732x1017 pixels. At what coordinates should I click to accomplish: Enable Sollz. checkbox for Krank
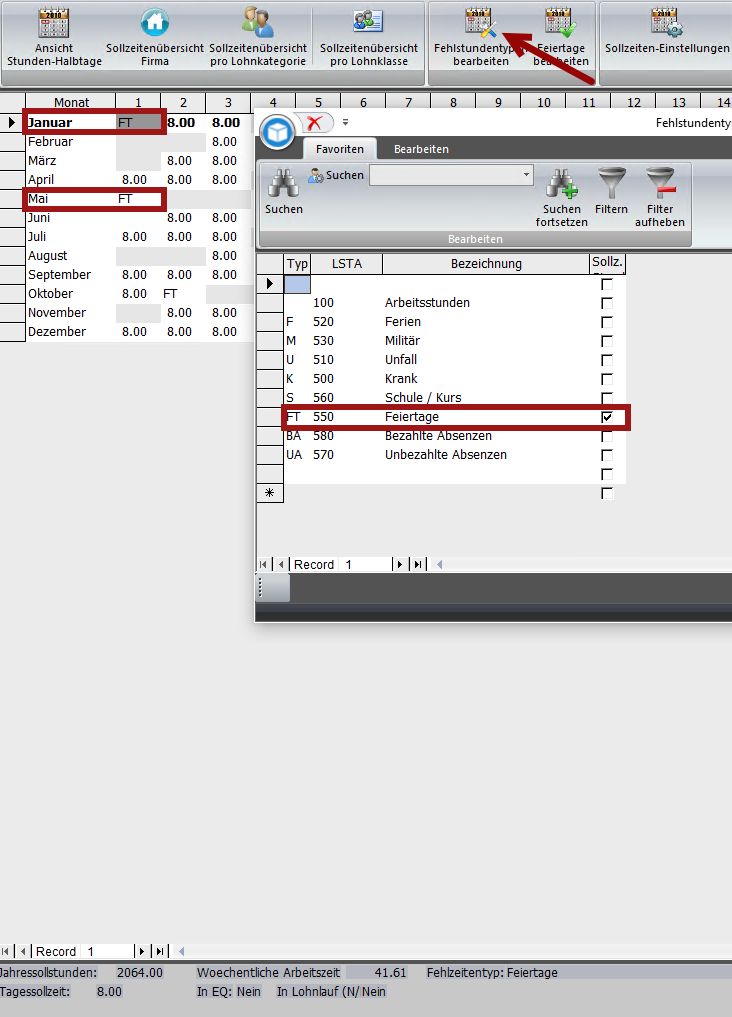[x=607, y=379]
